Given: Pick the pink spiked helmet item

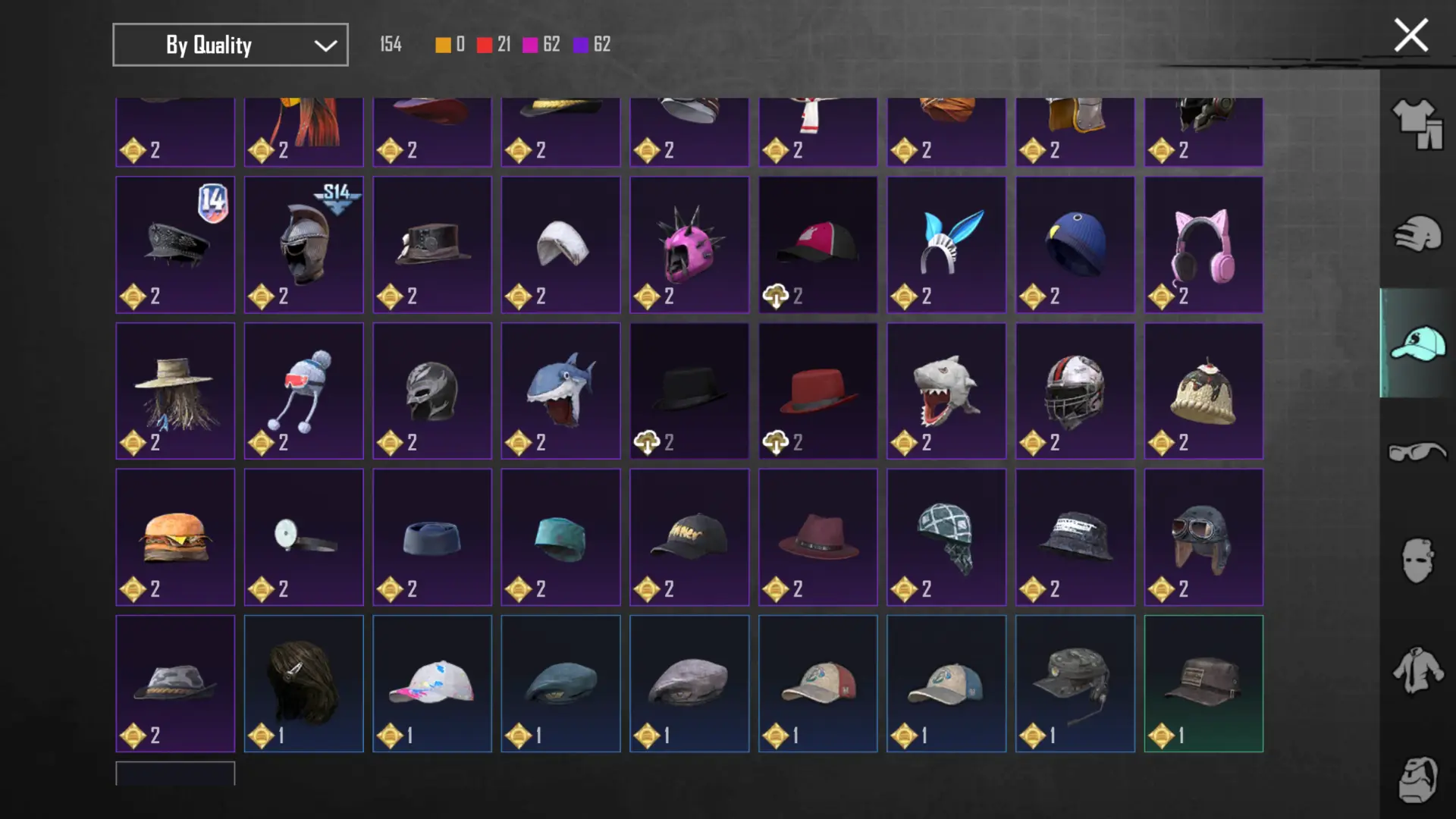Looking at the screenshot, I should (x=689, y=245).
